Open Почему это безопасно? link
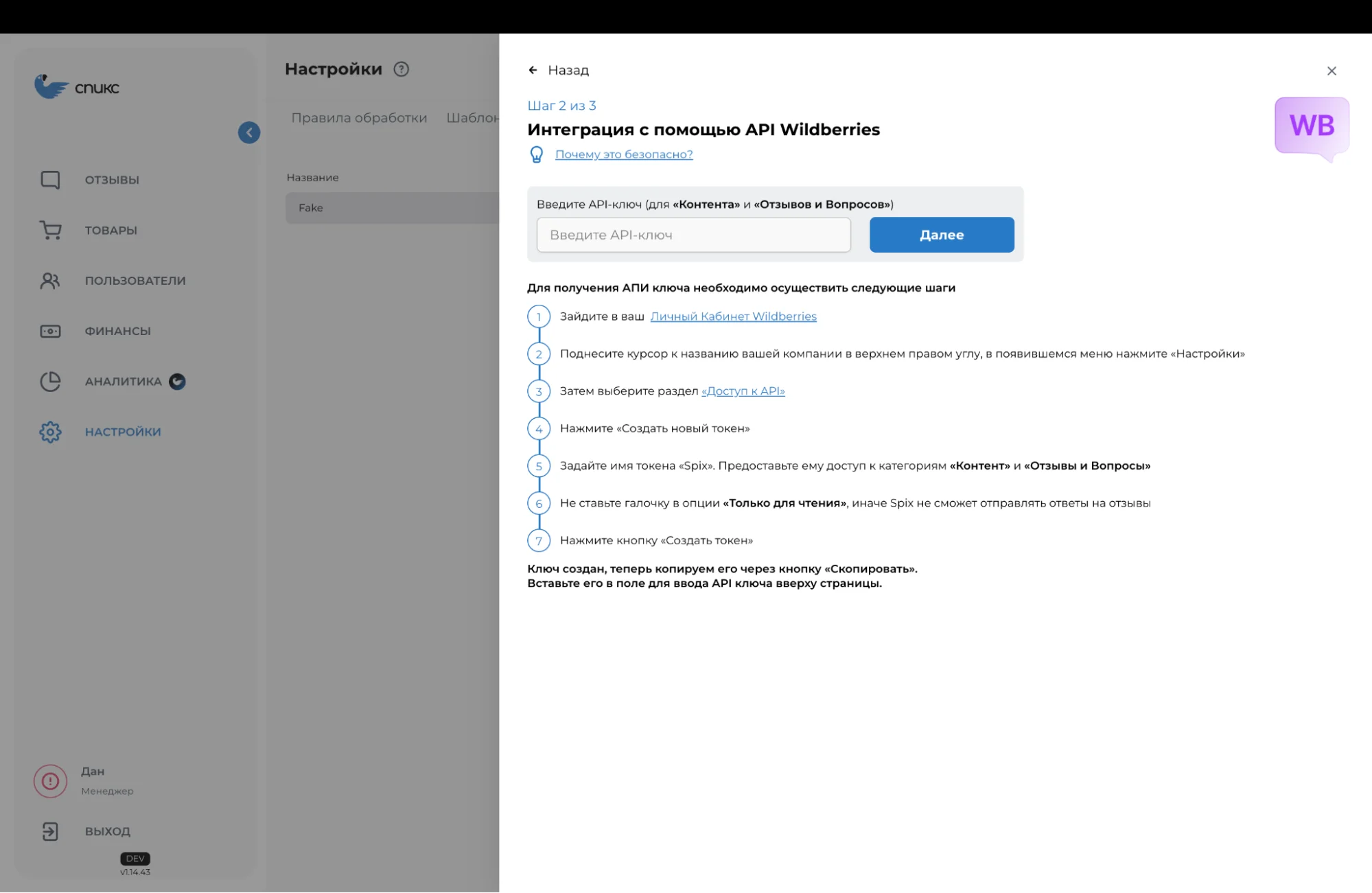 (624, 154)
